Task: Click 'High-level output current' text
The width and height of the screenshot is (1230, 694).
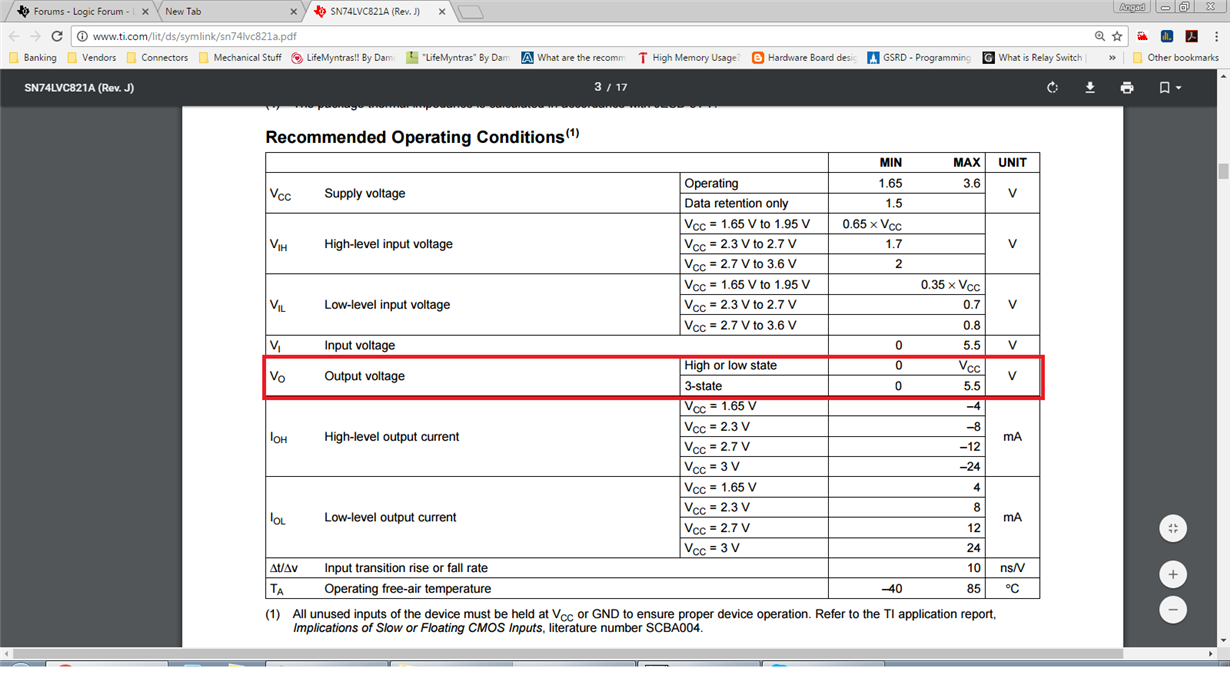Action: point(392,437)
